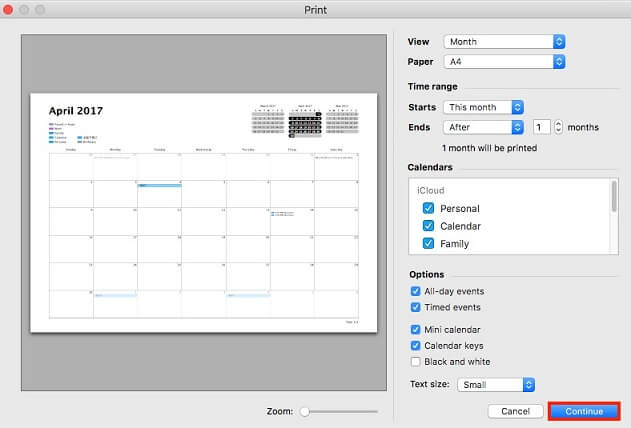Toggle the Timed events checkbox
This screenshot has height=428, width=631.
pos(415,307)
